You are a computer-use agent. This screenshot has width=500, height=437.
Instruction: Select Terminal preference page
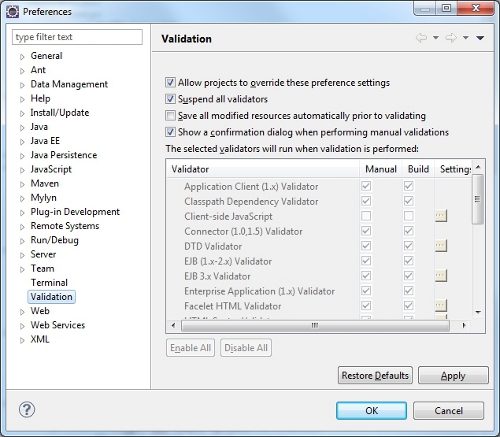pos(49,283)
